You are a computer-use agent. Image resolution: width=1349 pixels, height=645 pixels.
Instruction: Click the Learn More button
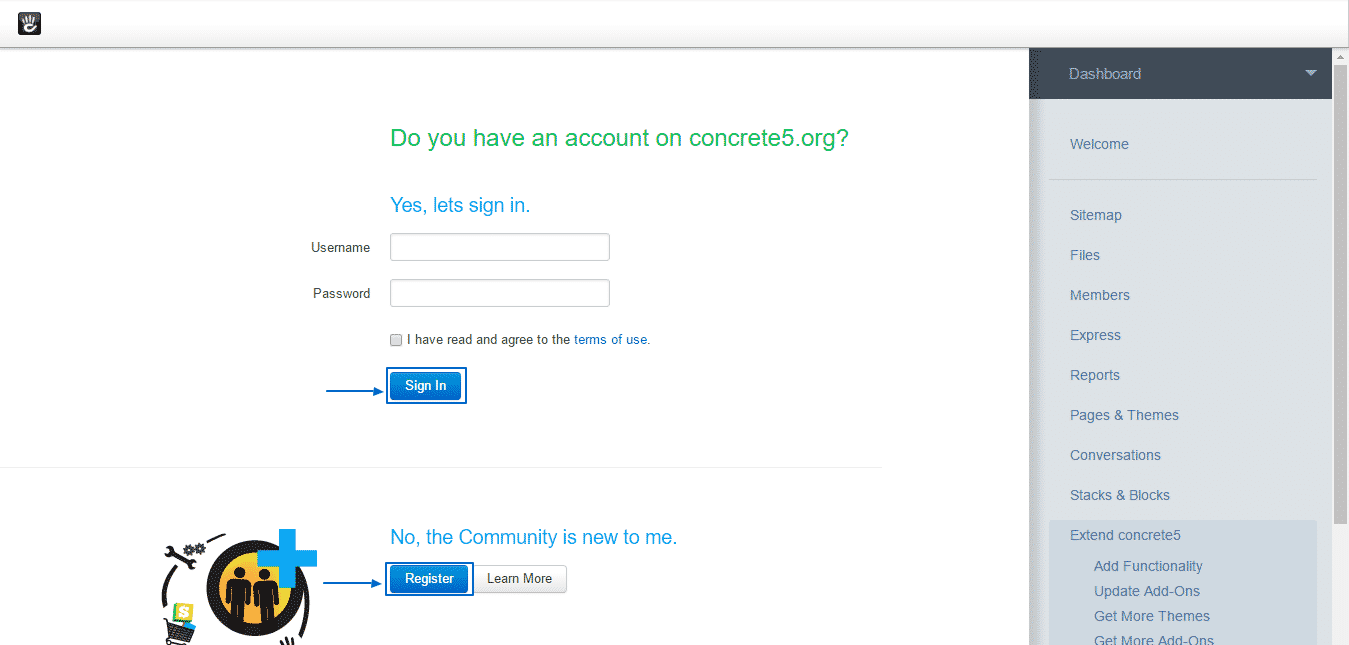pyautogui.click(x=519, y=579)
